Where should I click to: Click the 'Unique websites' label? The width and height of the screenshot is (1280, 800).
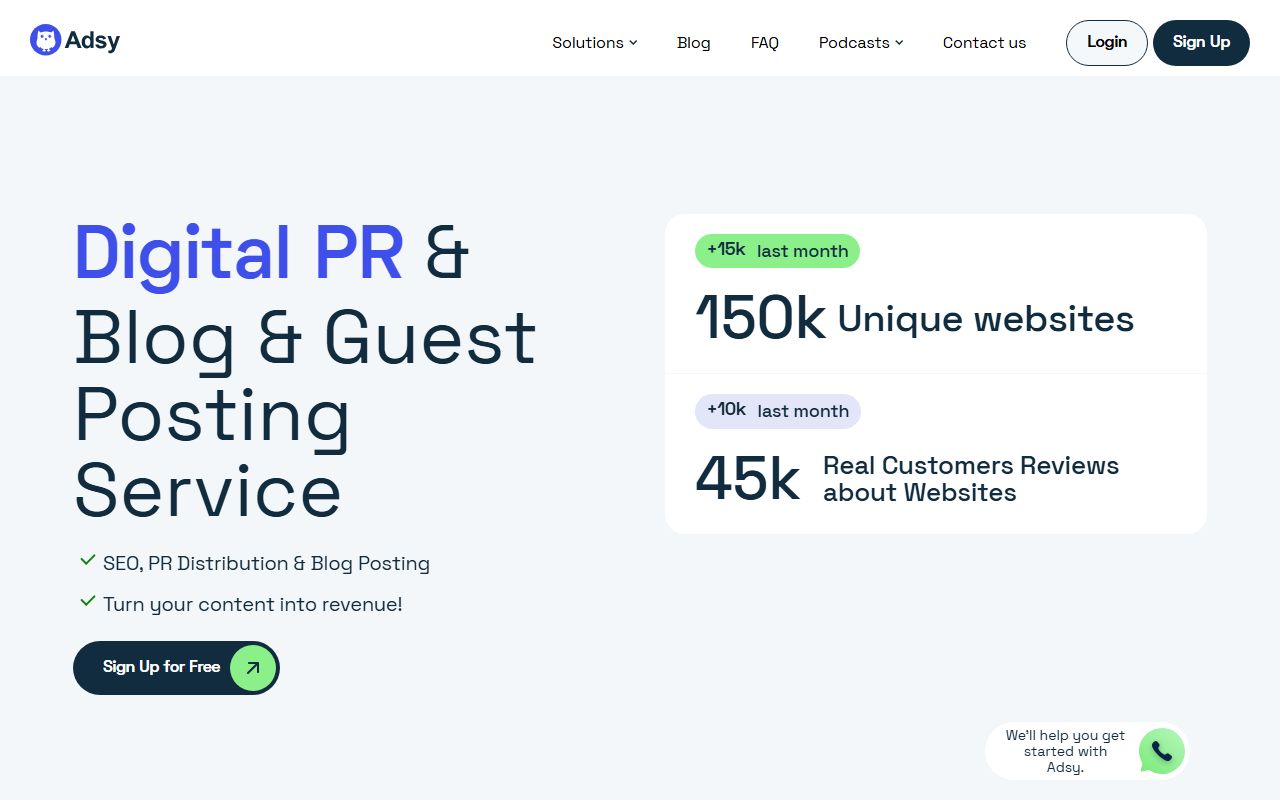986,319
